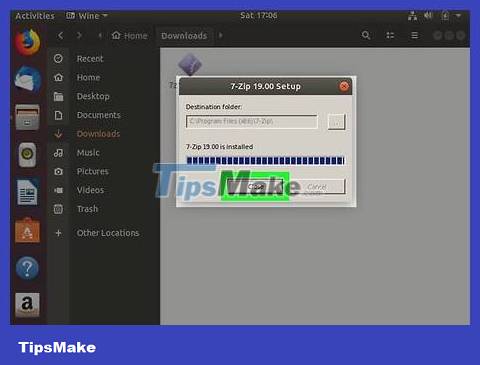Viewport: 480px width, 365px height.
Task: Click the path bar right scroll arrow
Action: point(221,35)
